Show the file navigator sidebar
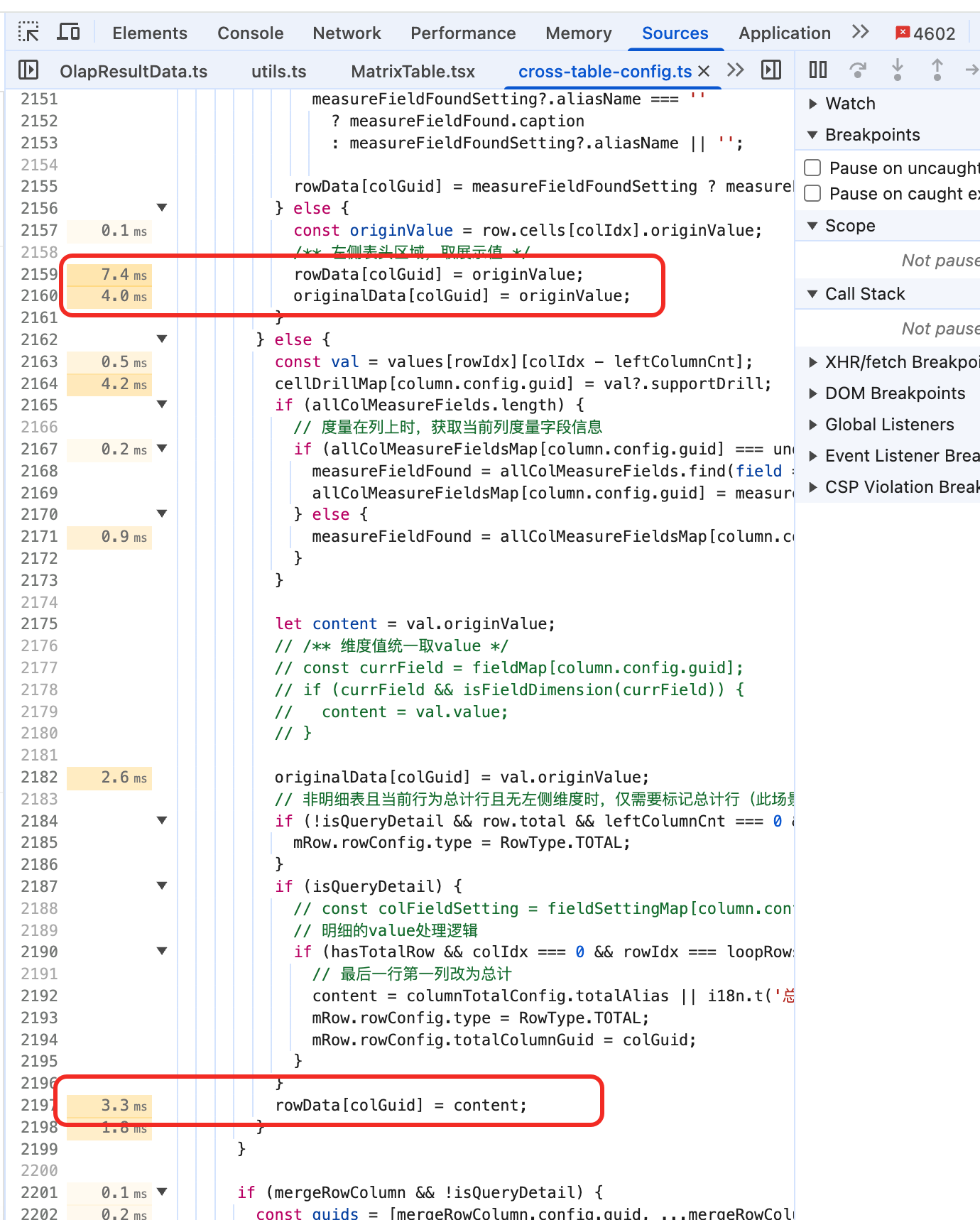Screen dimensions: 980x1220 [28, 70]
